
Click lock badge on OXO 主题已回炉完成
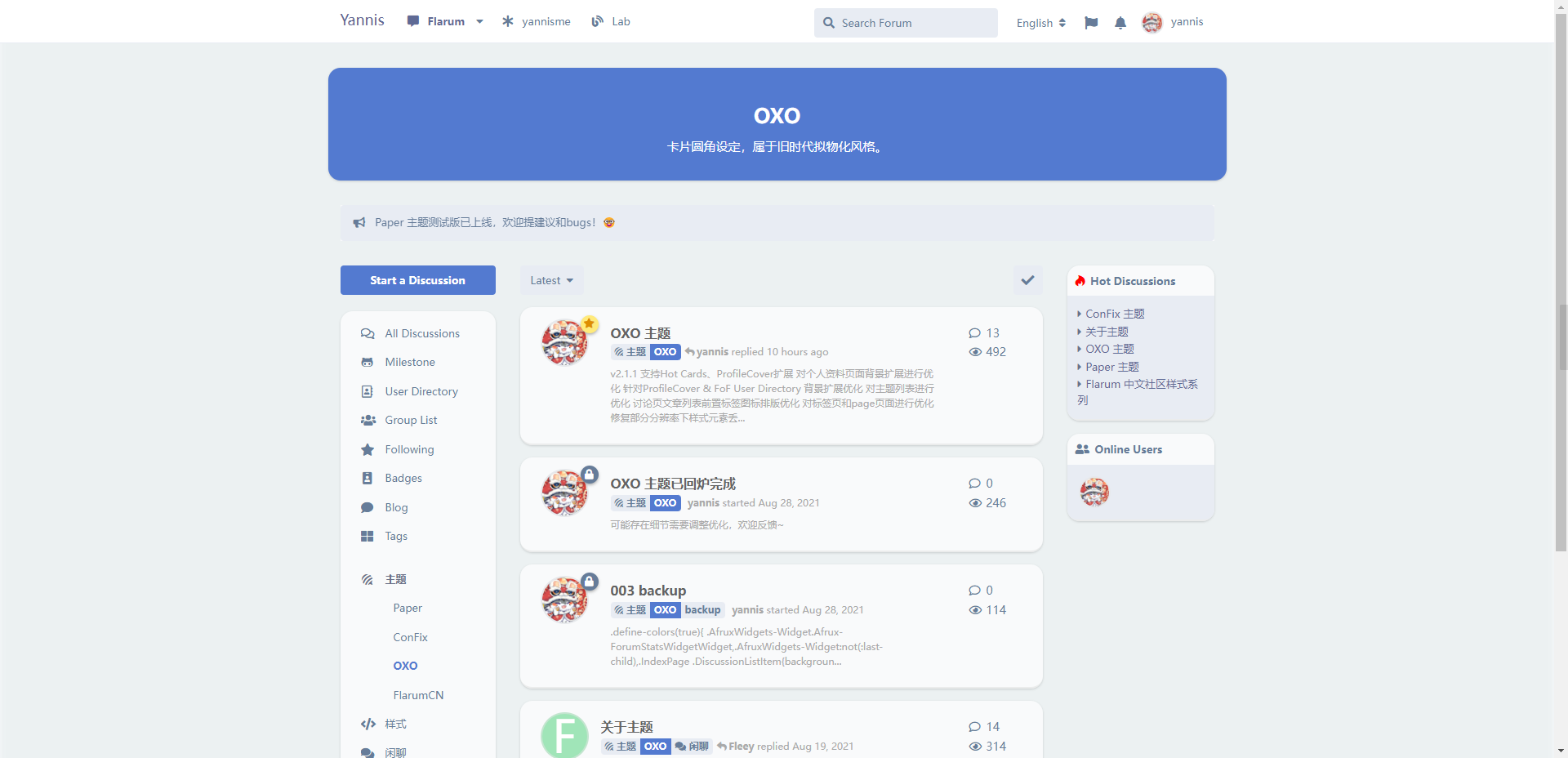point(590,474)
